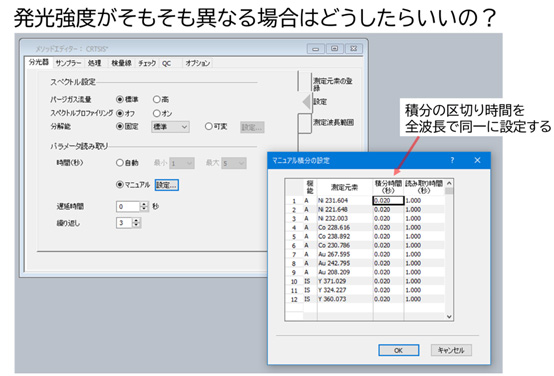The image size is (554, 376).
Task: Close the マニュアル積分の設定 dialog with the X
Action: click(x=477, y=160)
